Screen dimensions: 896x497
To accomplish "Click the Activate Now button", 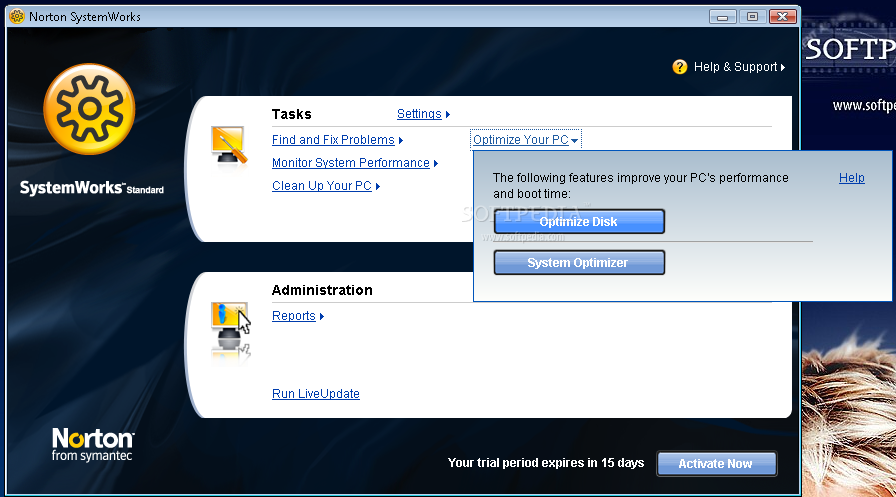I will tap(717, 464).
